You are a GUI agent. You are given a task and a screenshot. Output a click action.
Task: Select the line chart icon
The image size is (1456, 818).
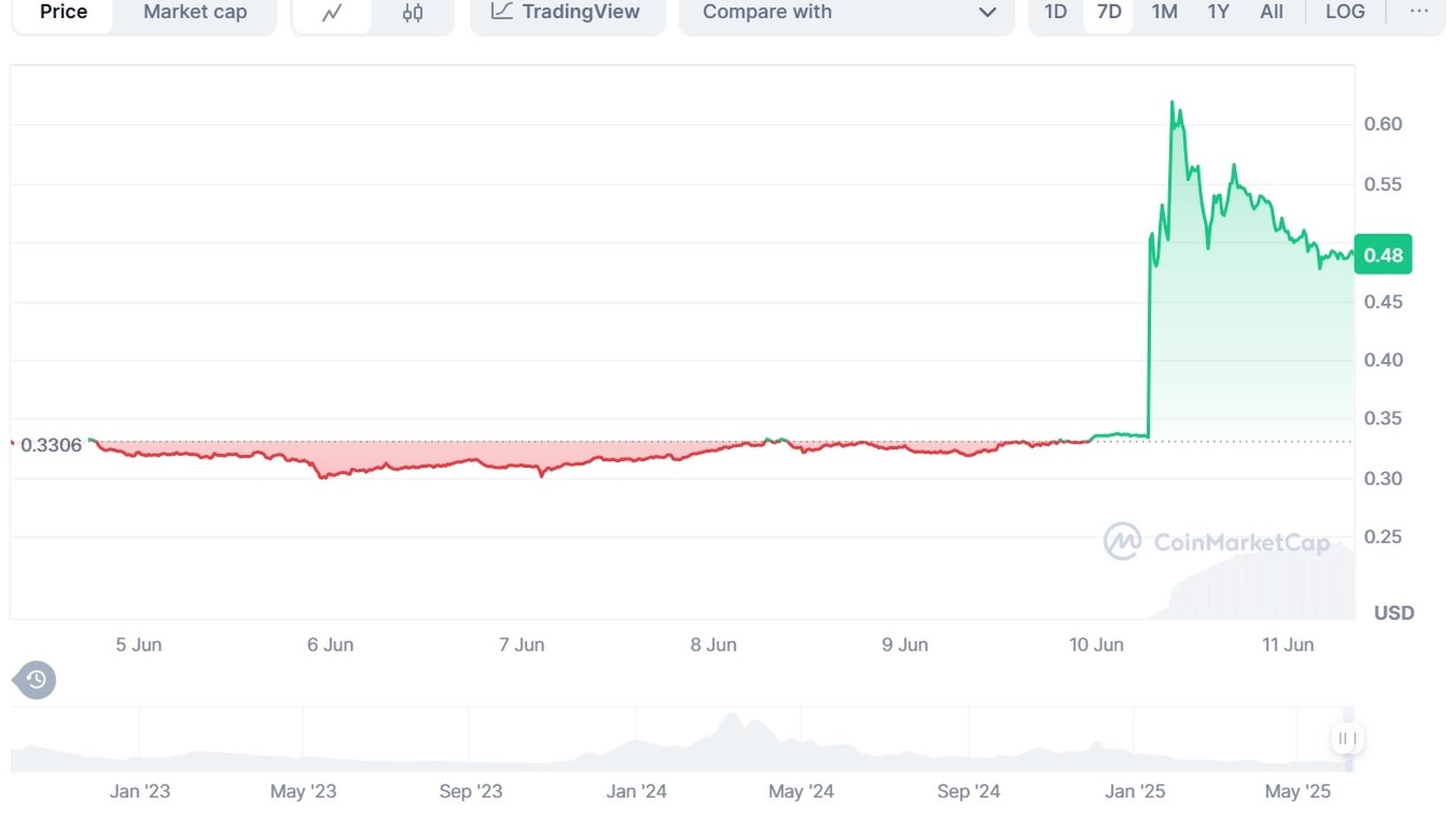point(332,13)
